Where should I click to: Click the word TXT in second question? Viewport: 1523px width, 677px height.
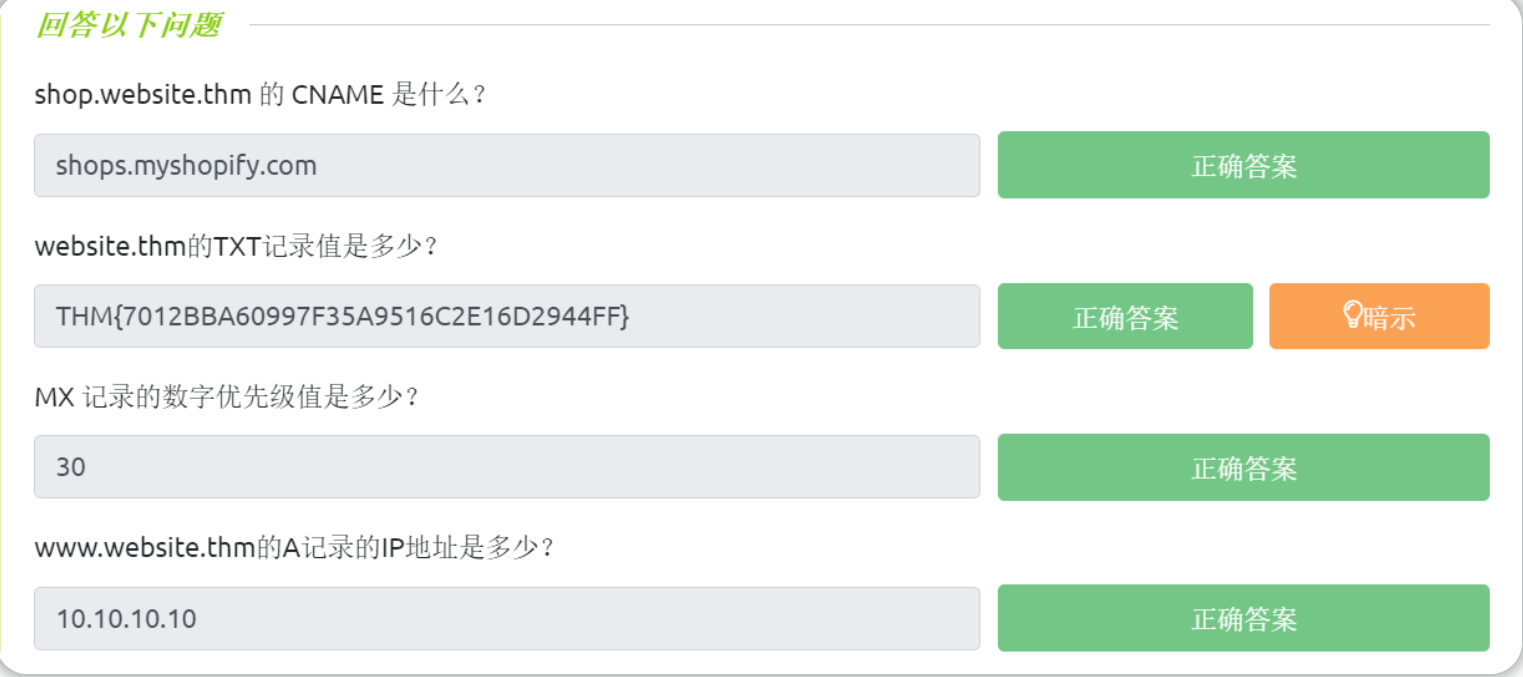[236, 246]
